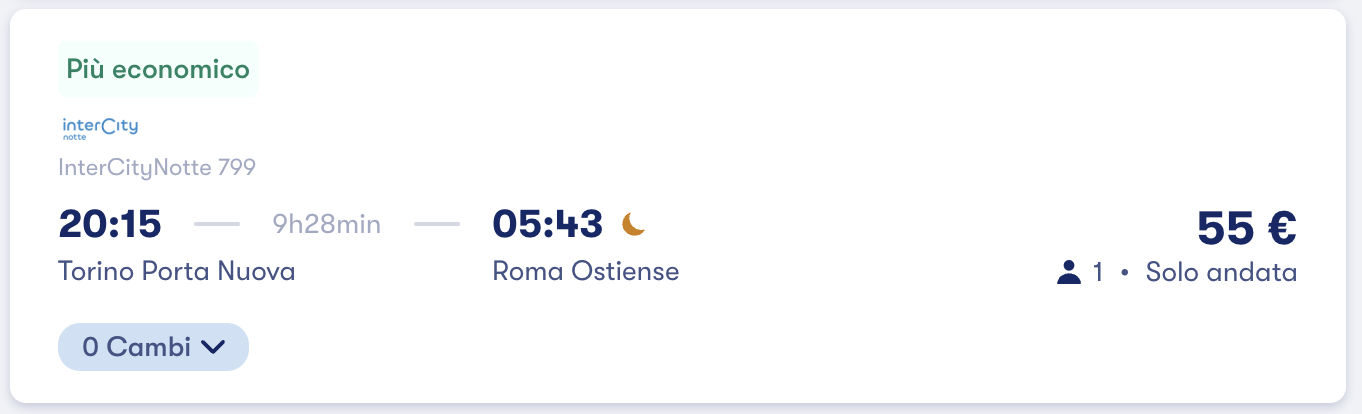Click the dot separator before Solo andata
Image resolution: width=1362 pixels, height=414 pixels.
point(1125,272)
